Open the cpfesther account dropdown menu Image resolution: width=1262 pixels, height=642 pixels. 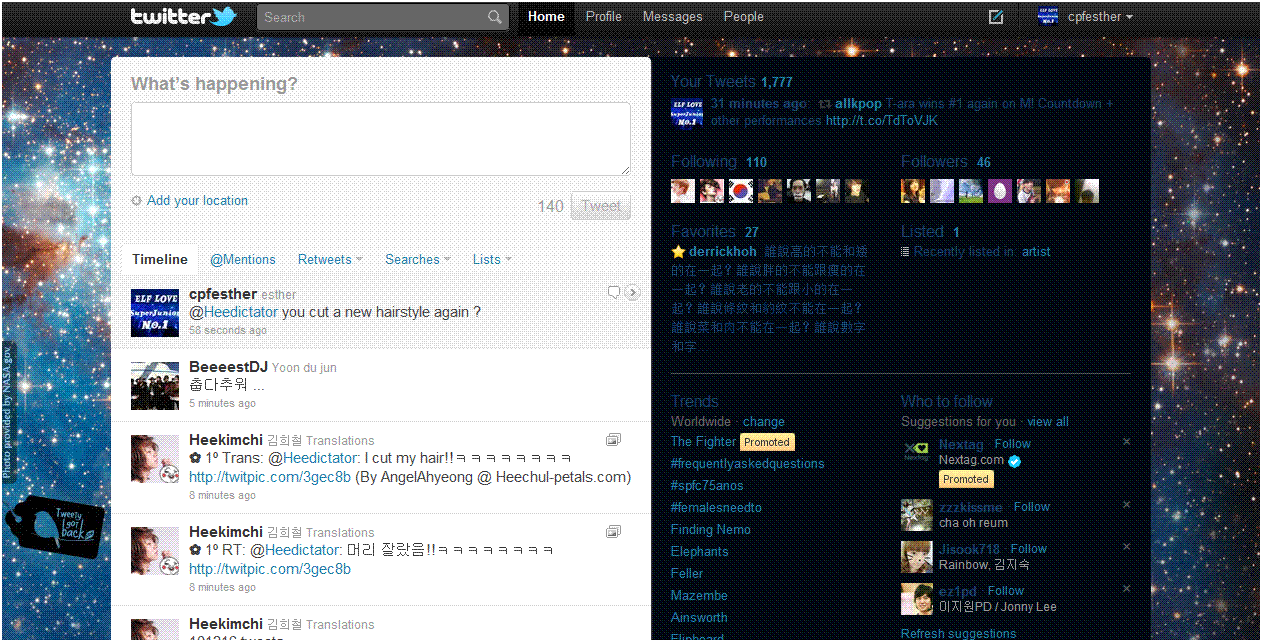pos(1100,17)
